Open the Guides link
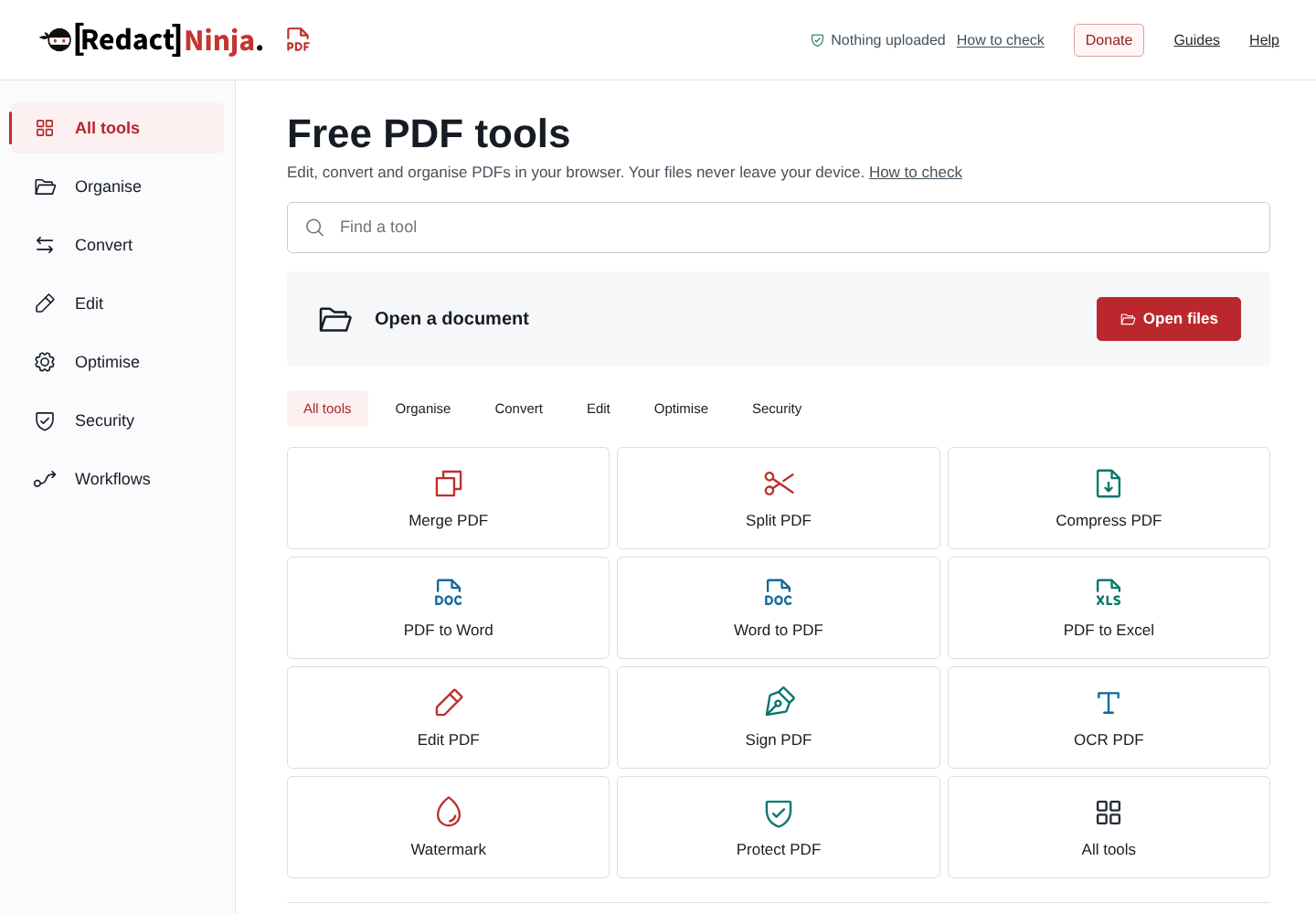Image resolution: width=1316 pixels, height=914 pixels. pyautogui.click(x=1196, y=40)
